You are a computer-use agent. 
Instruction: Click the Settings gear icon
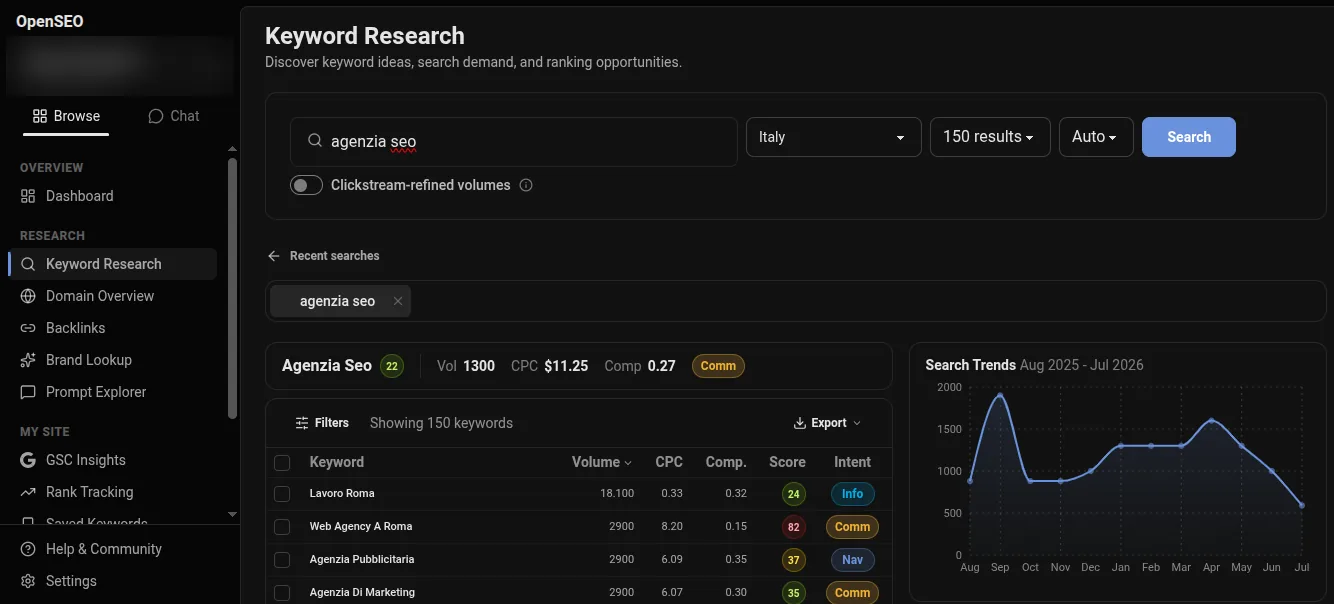tap(28, 581)
